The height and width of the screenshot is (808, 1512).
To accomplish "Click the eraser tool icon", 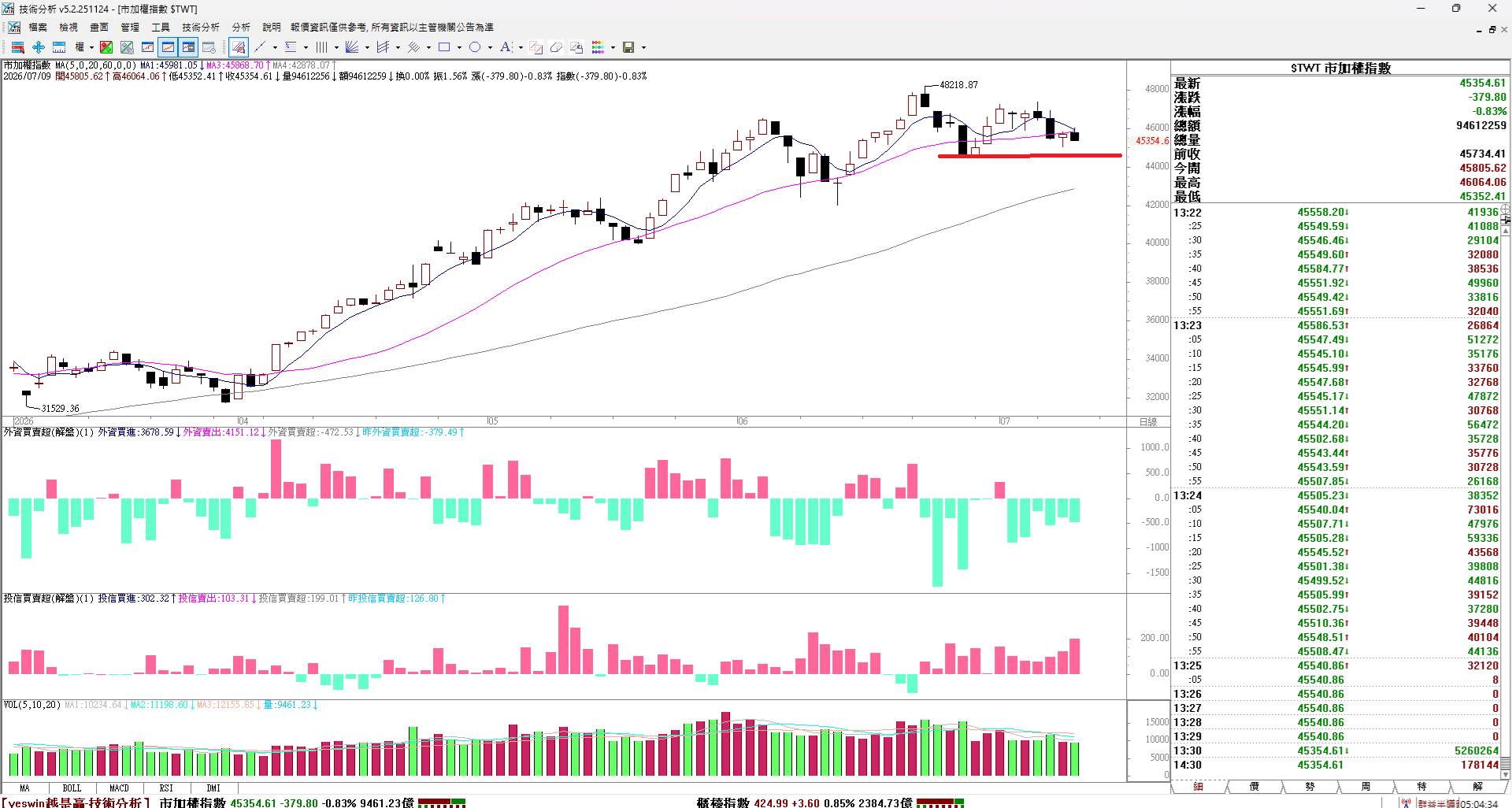I will 556,47.
